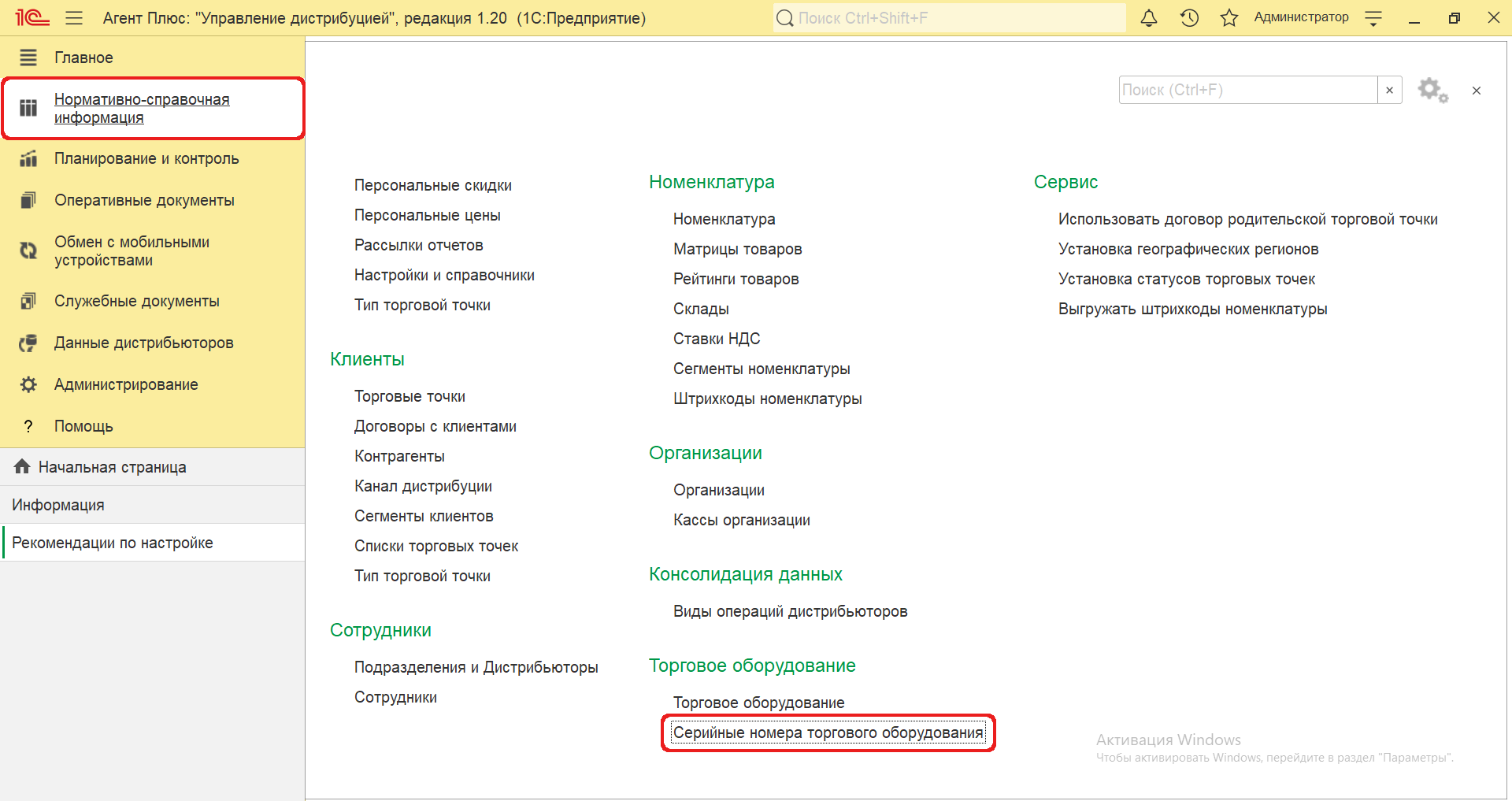Open Данные дистрибьюторов section
The height and width of the screenshot is (801, 1512).
point(152,343)
